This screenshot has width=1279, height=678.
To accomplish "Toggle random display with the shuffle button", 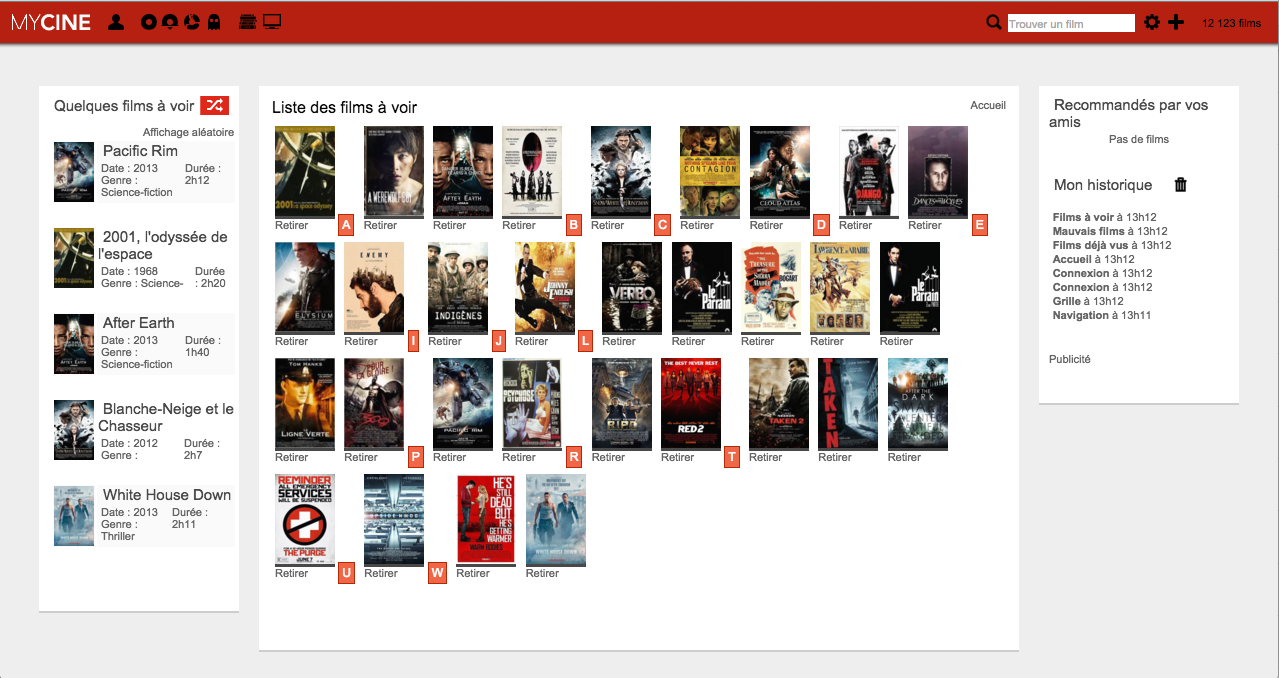I will 214,105.
